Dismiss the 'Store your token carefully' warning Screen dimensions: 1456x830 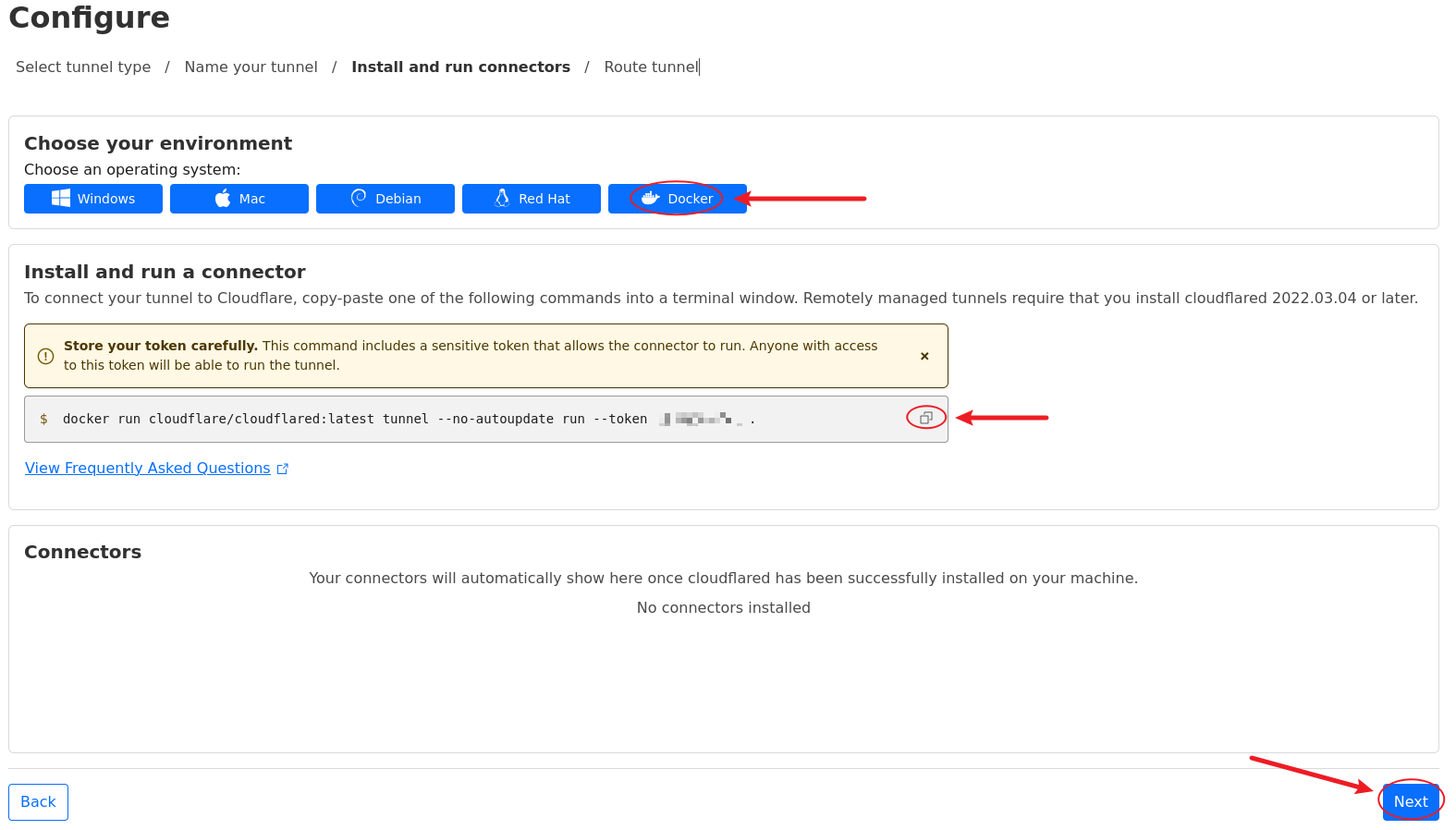pyautogui.click(x=924, y=356)
